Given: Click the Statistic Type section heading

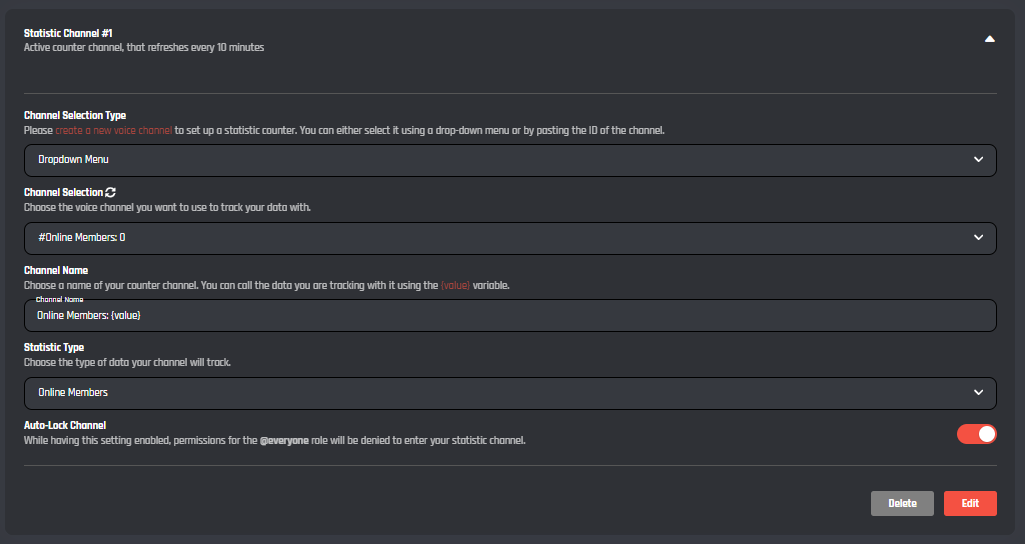Looking at the screenshot, I should click(x=54, y=347).
